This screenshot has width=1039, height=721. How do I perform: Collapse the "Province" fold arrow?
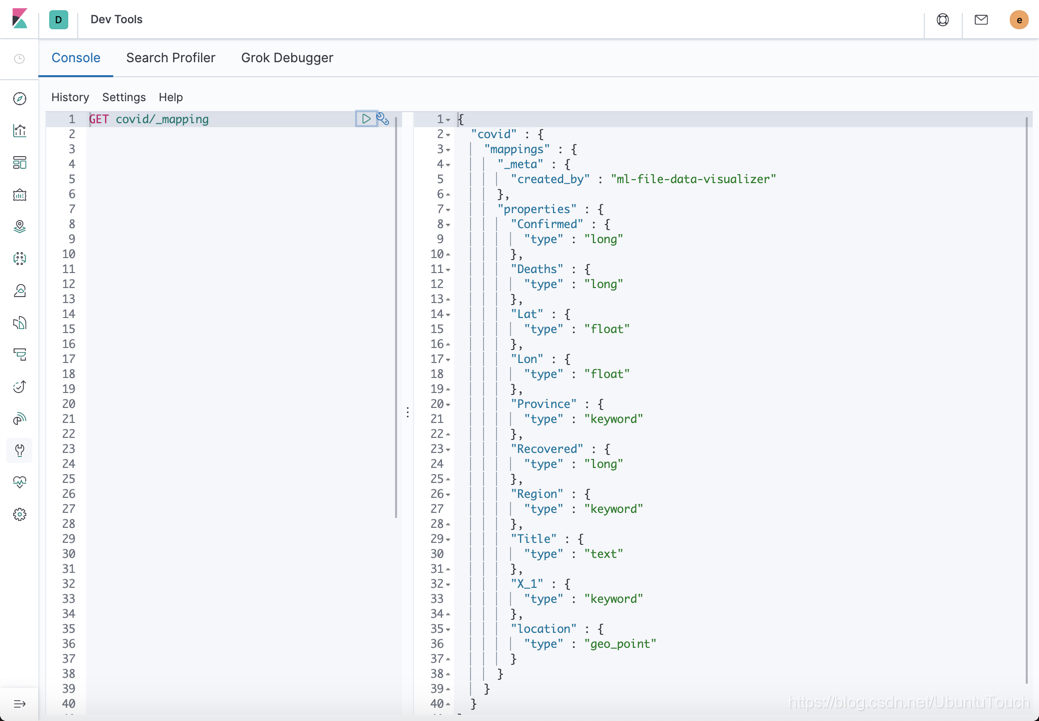tap(448, 404)
